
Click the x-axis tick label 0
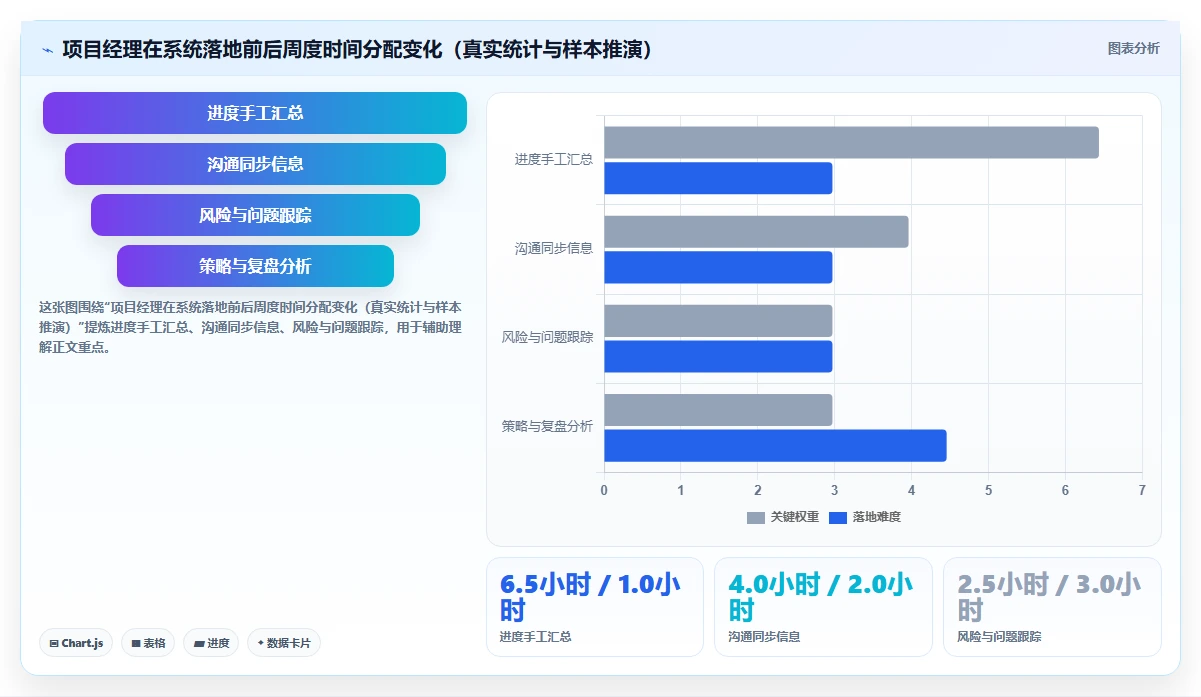pyautogui.click(x=604, y=490)
